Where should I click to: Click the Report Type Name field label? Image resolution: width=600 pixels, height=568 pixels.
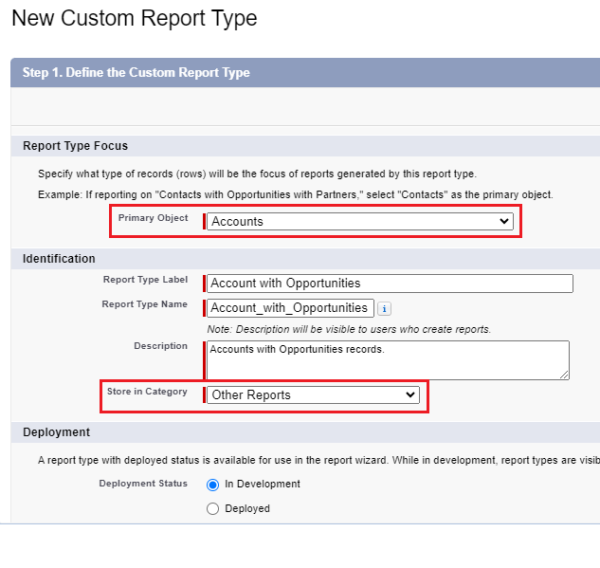click(144, 304)
